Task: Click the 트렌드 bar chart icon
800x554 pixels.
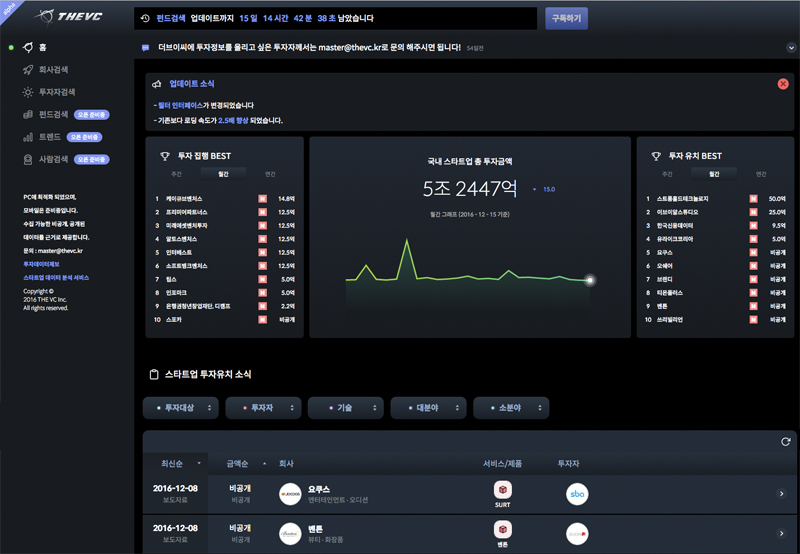Action: click(30, 136)
